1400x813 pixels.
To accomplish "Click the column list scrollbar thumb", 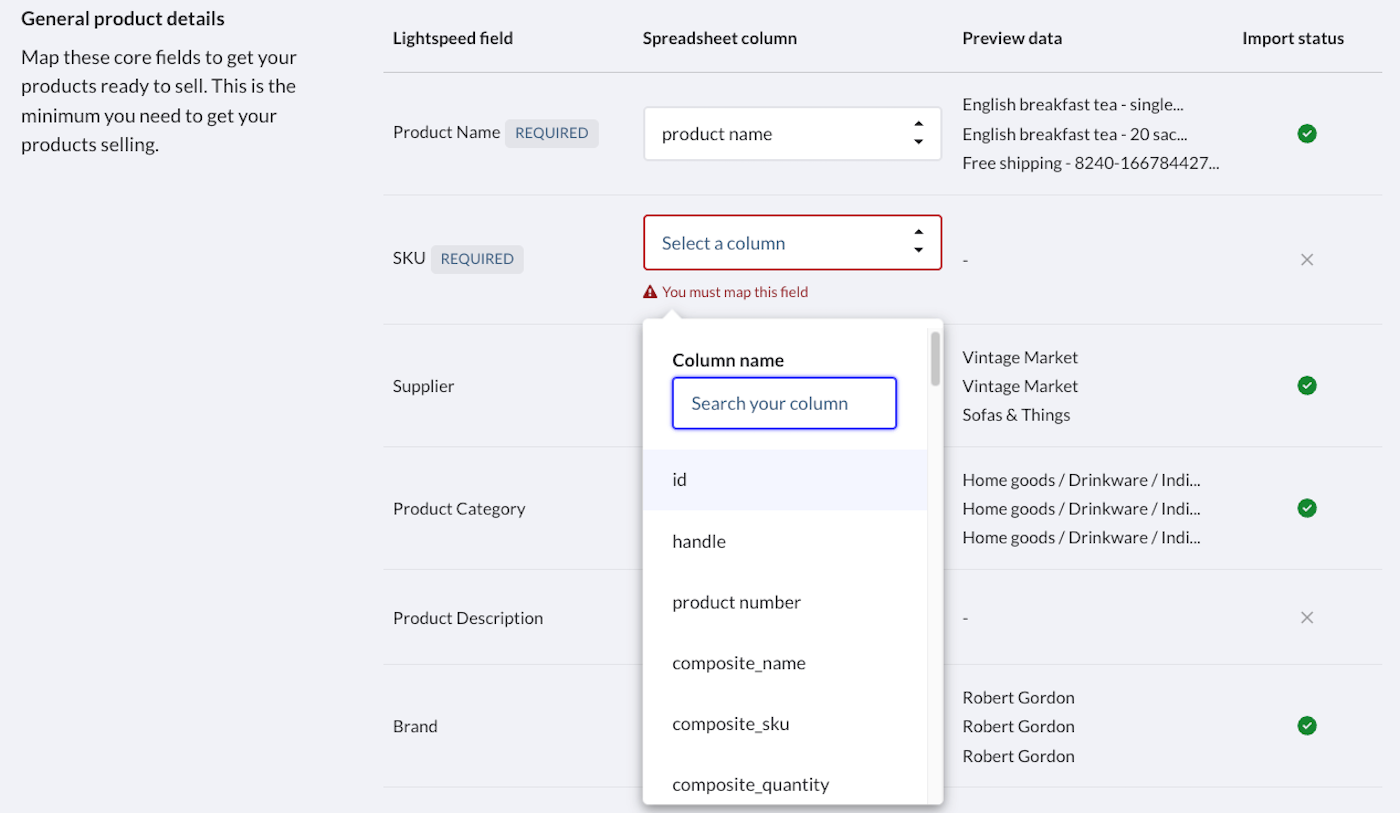I will point(935,359).
